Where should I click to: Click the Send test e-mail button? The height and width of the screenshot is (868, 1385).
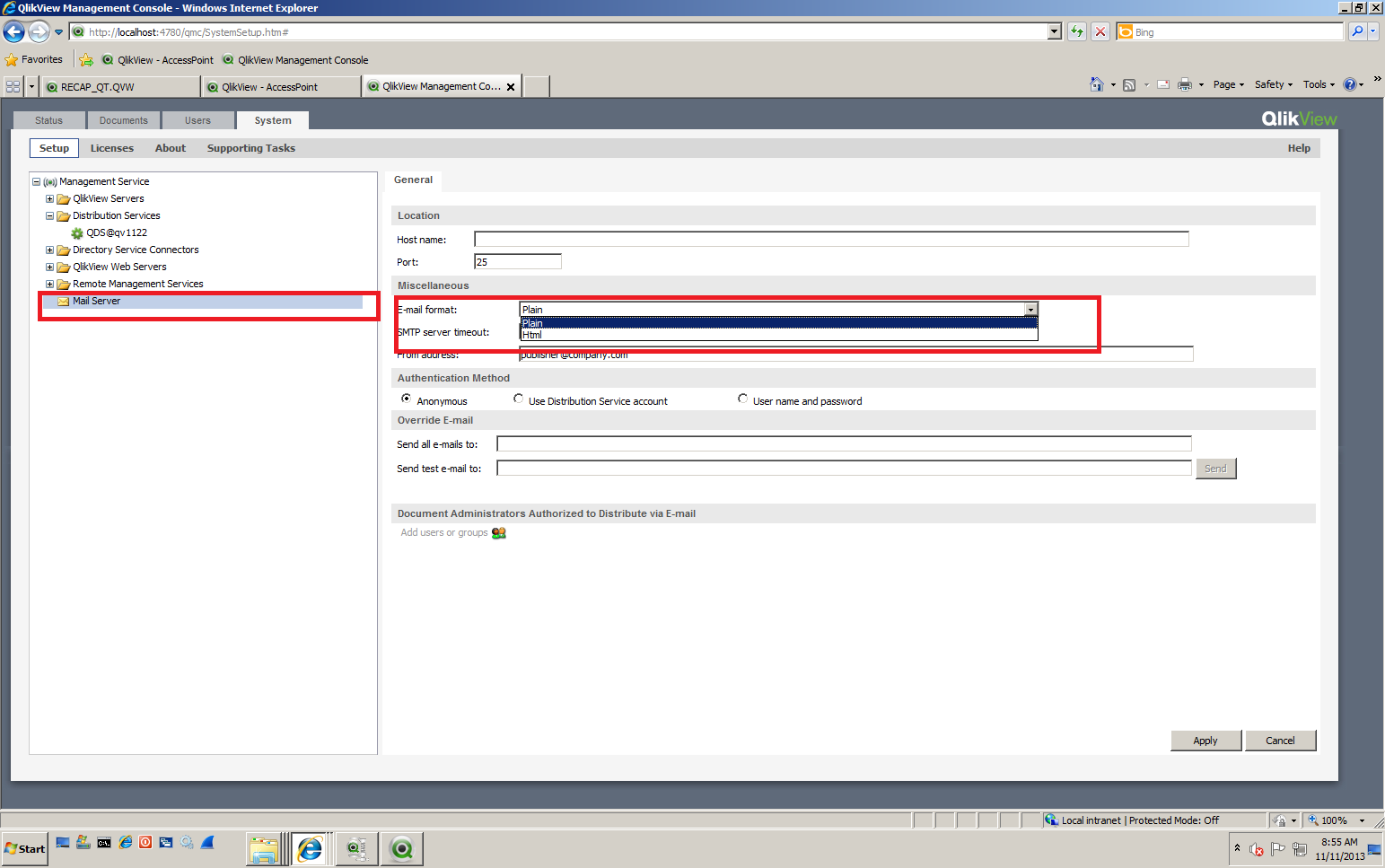[1215, 469]
